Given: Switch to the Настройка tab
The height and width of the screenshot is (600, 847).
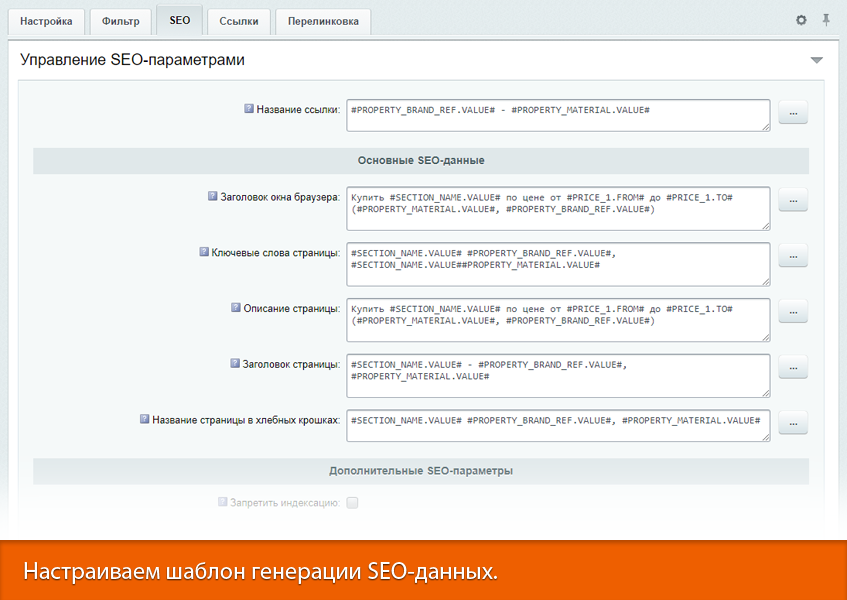Looking at the screenshot, I should 46,21.
